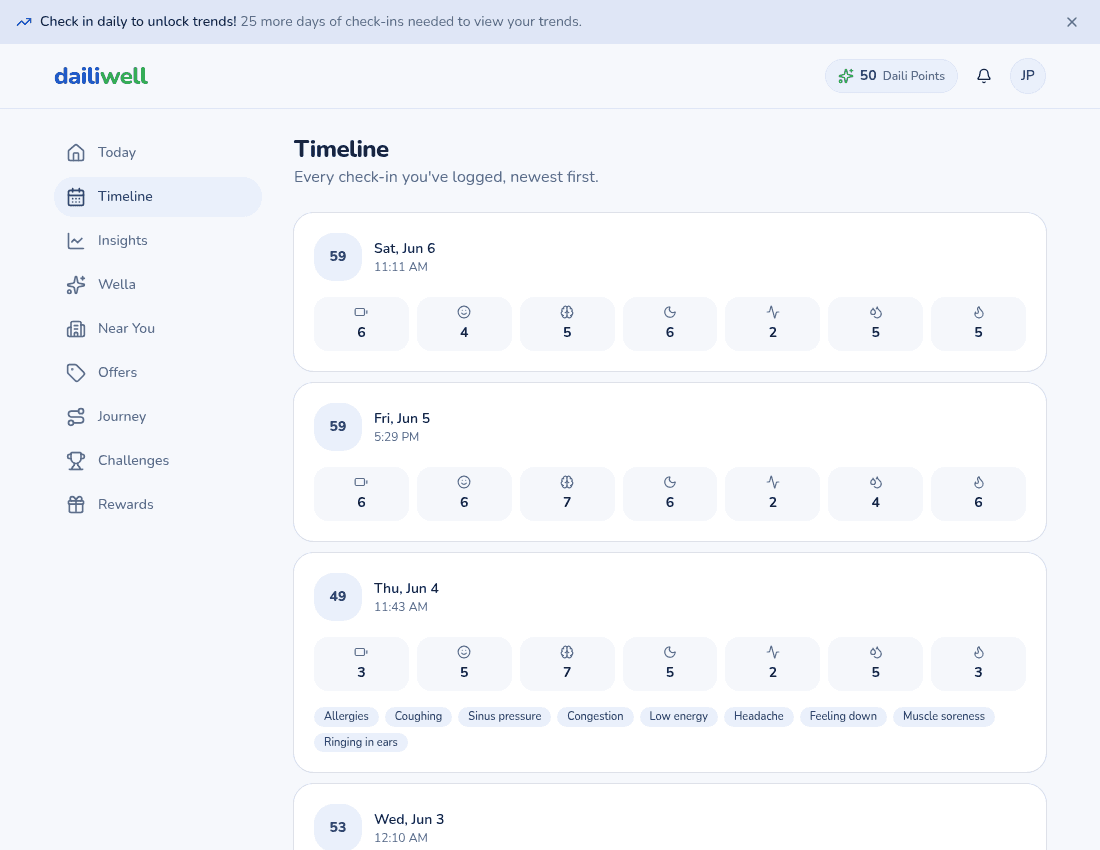Click the Insights chart icon
The width and height of the screenshot is (1100, 850).
point(76,241)
